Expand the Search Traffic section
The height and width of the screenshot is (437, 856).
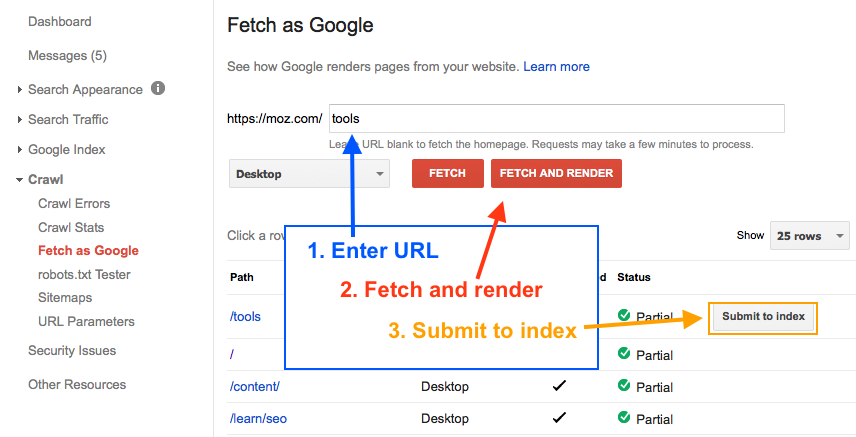[x=20, y=120]
